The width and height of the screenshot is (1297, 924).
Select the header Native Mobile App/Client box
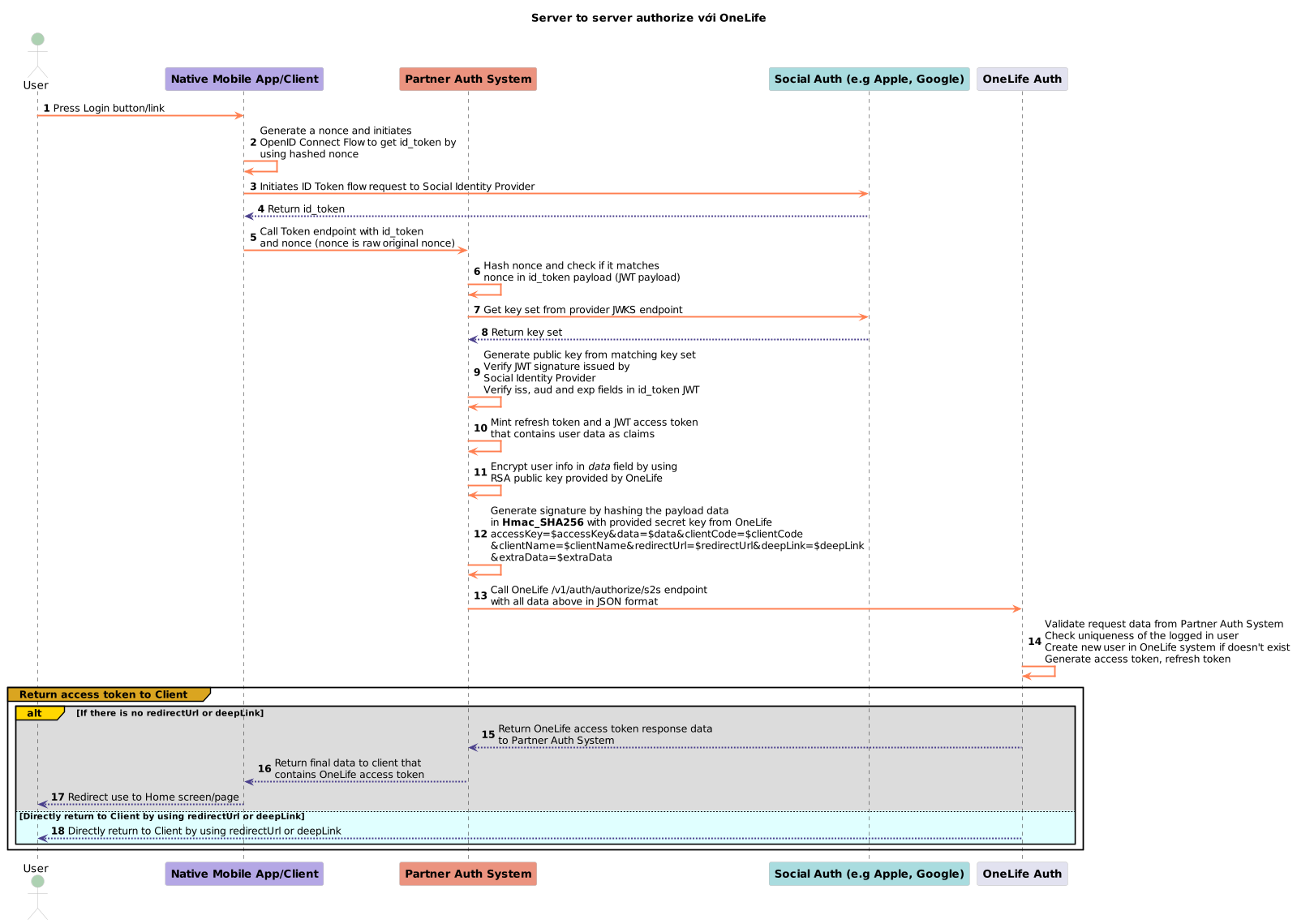pos(244,79)
